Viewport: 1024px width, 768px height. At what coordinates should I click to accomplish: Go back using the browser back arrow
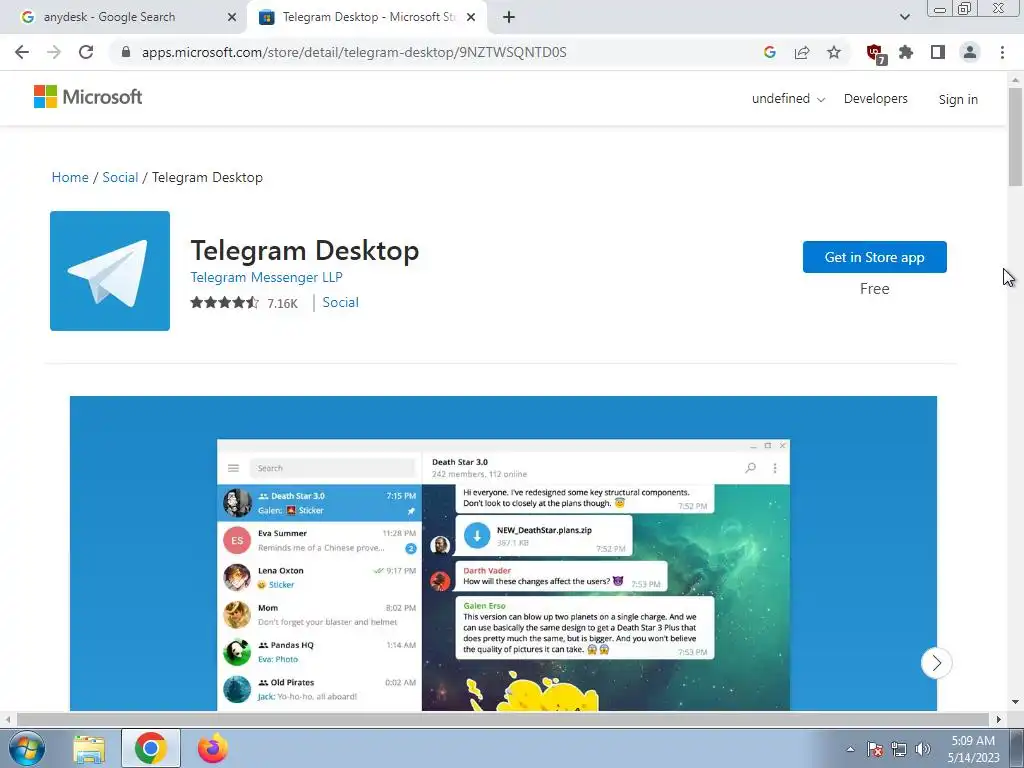tap(22, 52)
